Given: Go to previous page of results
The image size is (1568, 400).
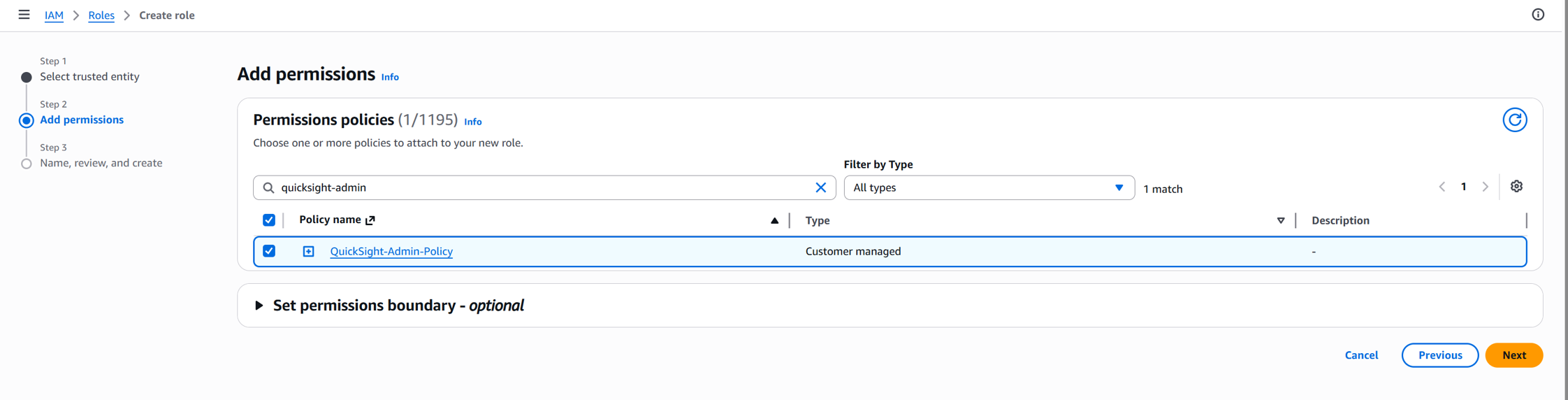Looking at the screenshot, I should click(1442, 187).
